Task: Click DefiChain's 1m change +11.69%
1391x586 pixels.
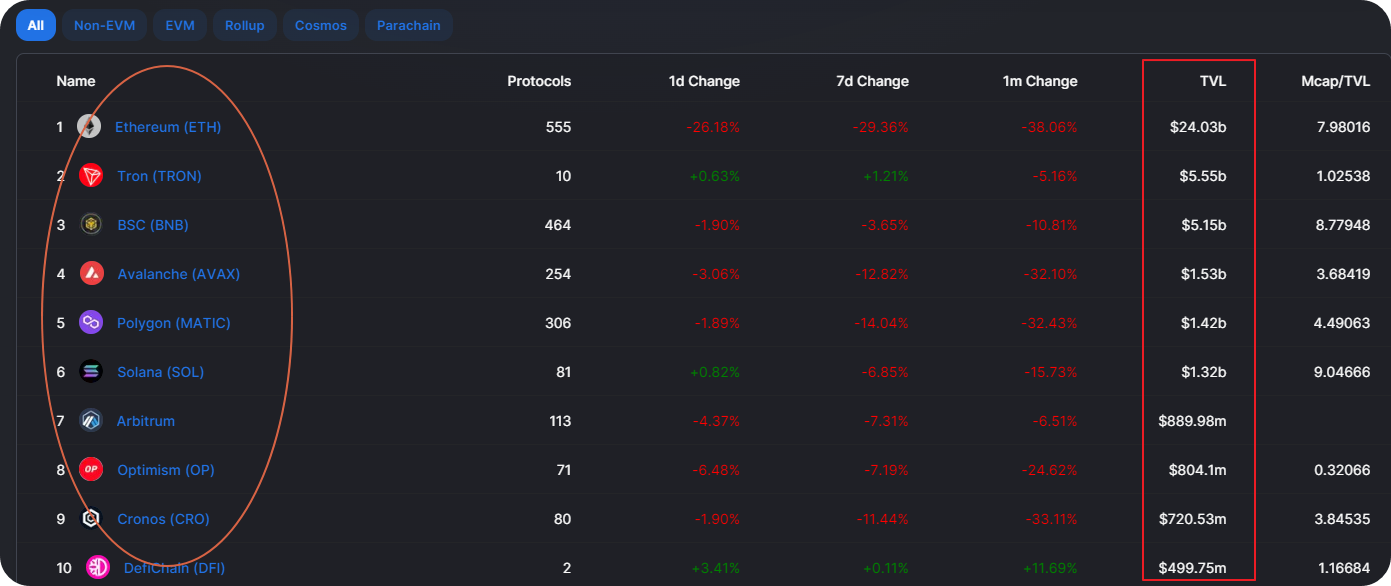Action: click(1051, 568)
